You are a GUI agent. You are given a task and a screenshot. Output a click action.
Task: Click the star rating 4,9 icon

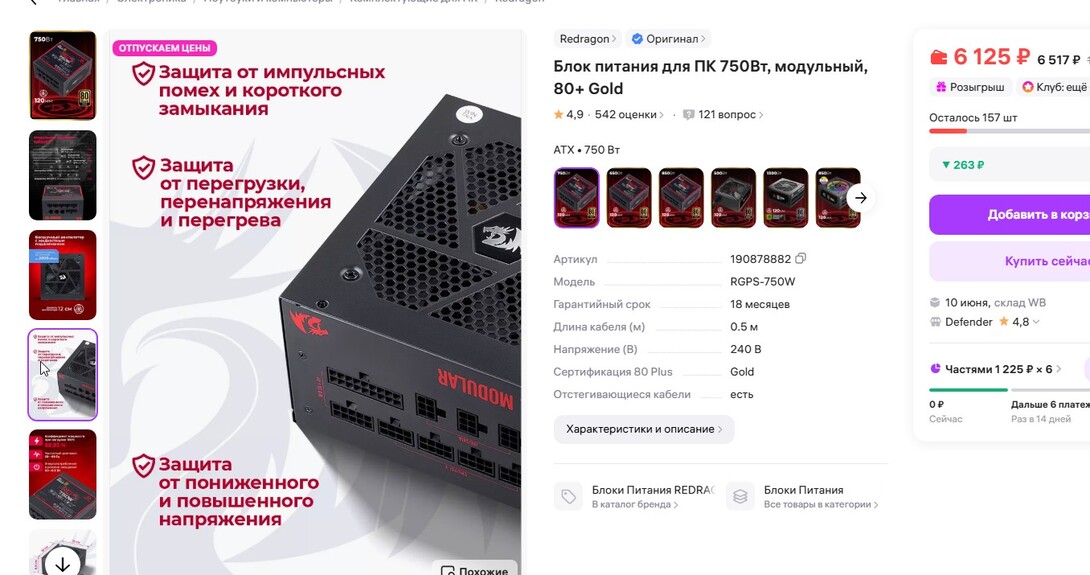pyautogui.click(x=558, y=115)
